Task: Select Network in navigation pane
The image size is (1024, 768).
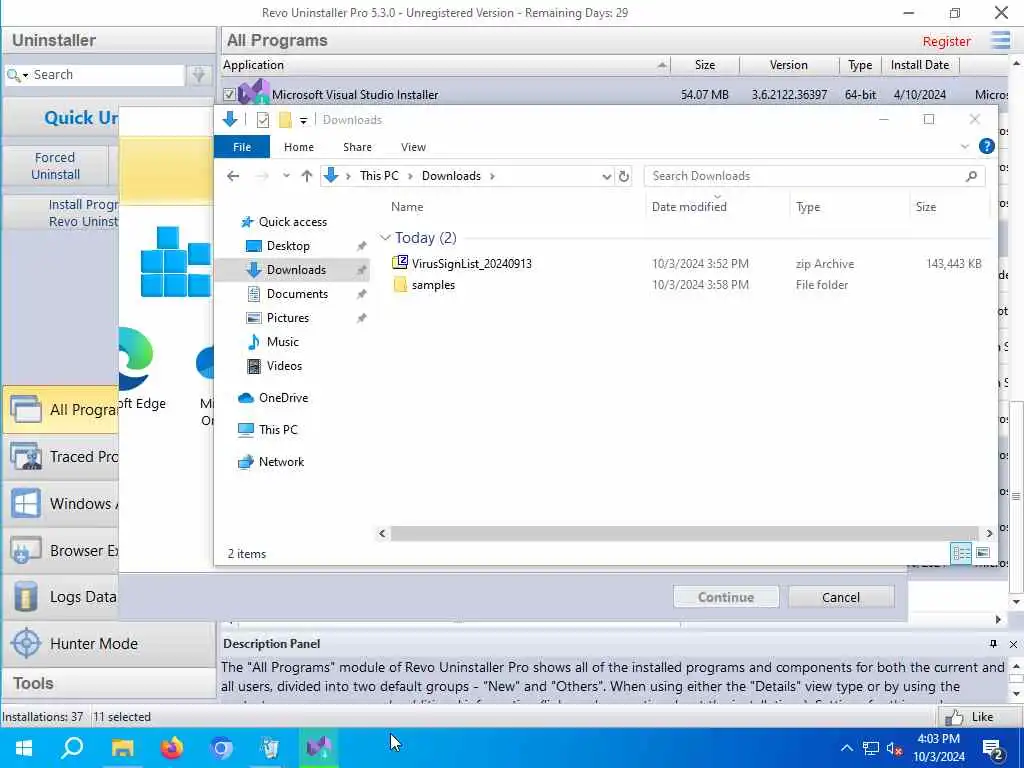Action: coord(281,462)
